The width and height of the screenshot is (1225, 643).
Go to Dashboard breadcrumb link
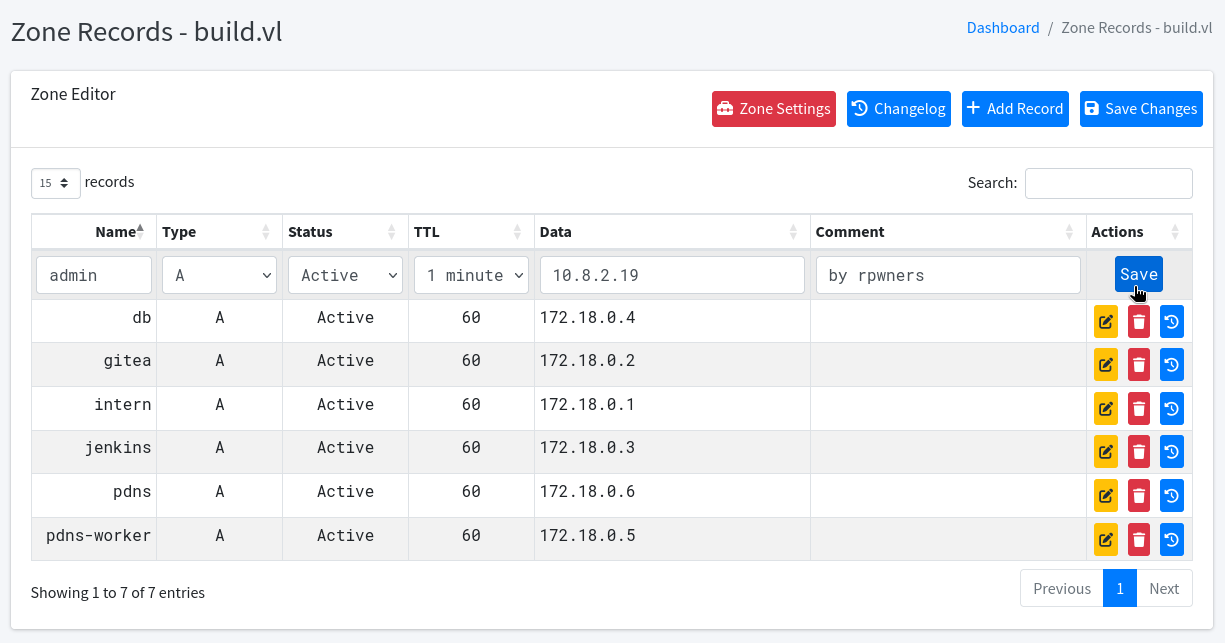point(1003,28)
